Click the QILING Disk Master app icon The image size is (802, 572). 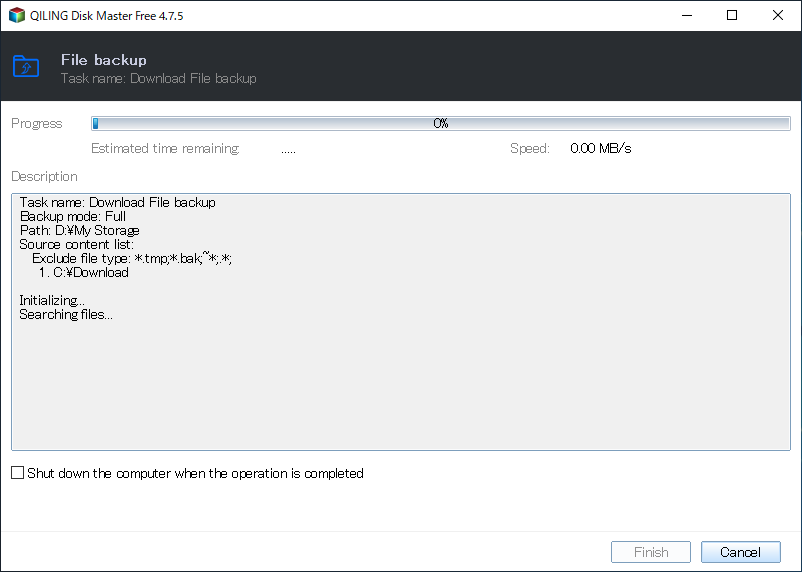(16, 16)
